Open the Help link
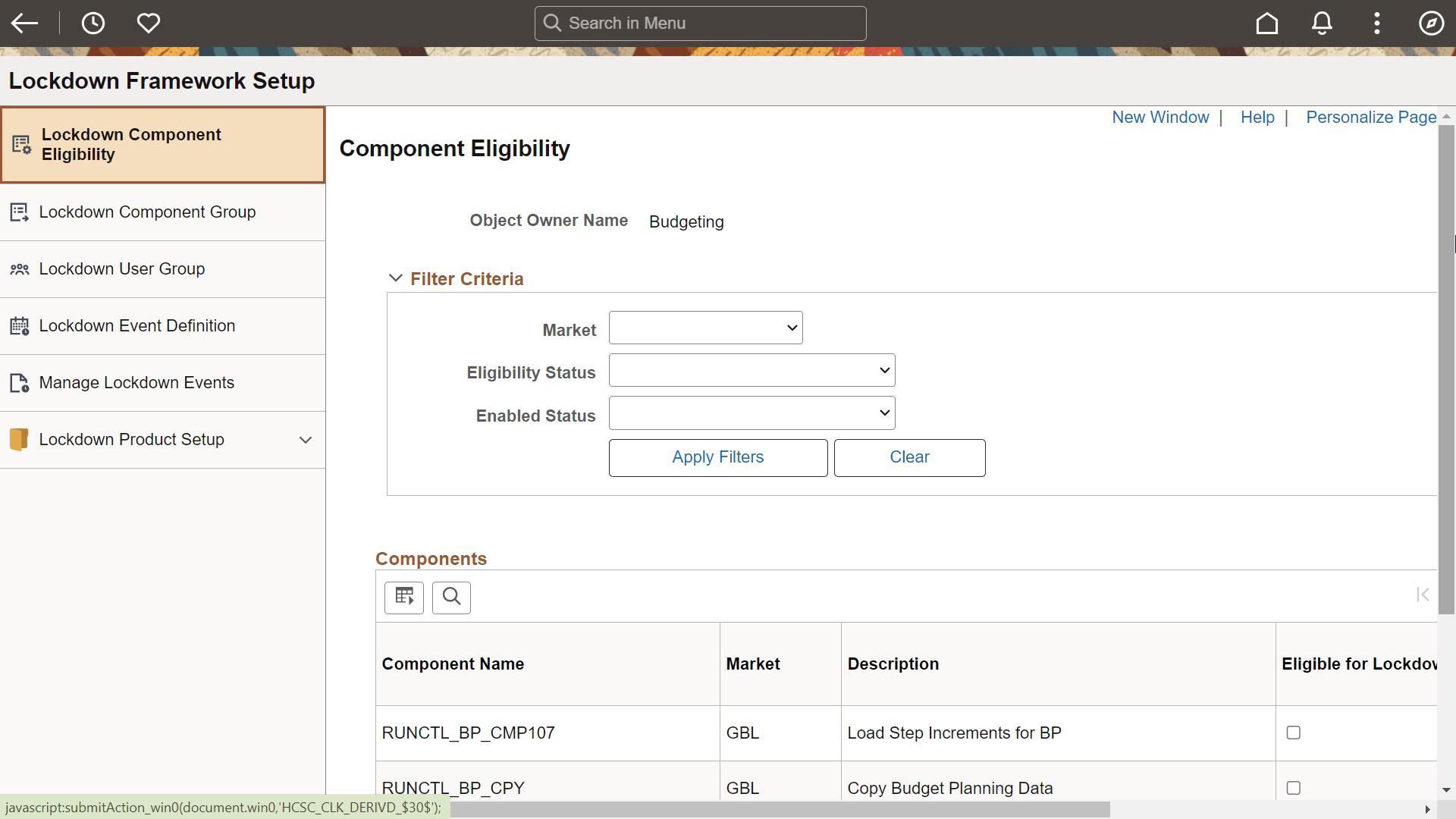The height and width of the screenshot is (819, 1456). 1257,118
